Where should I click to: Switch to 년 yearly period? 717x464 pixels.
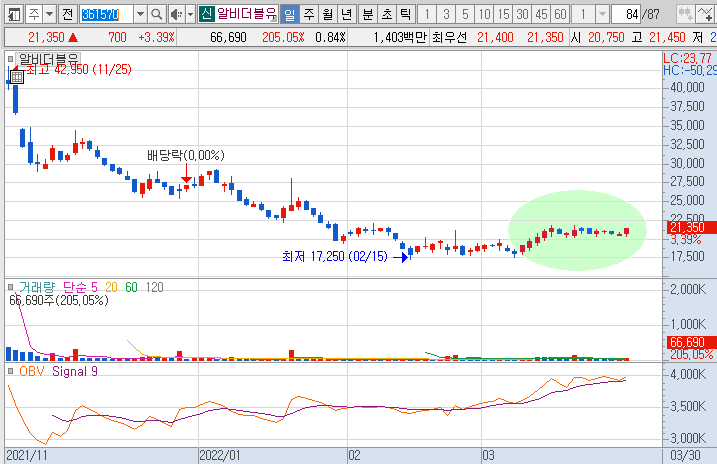coord(347,15)
